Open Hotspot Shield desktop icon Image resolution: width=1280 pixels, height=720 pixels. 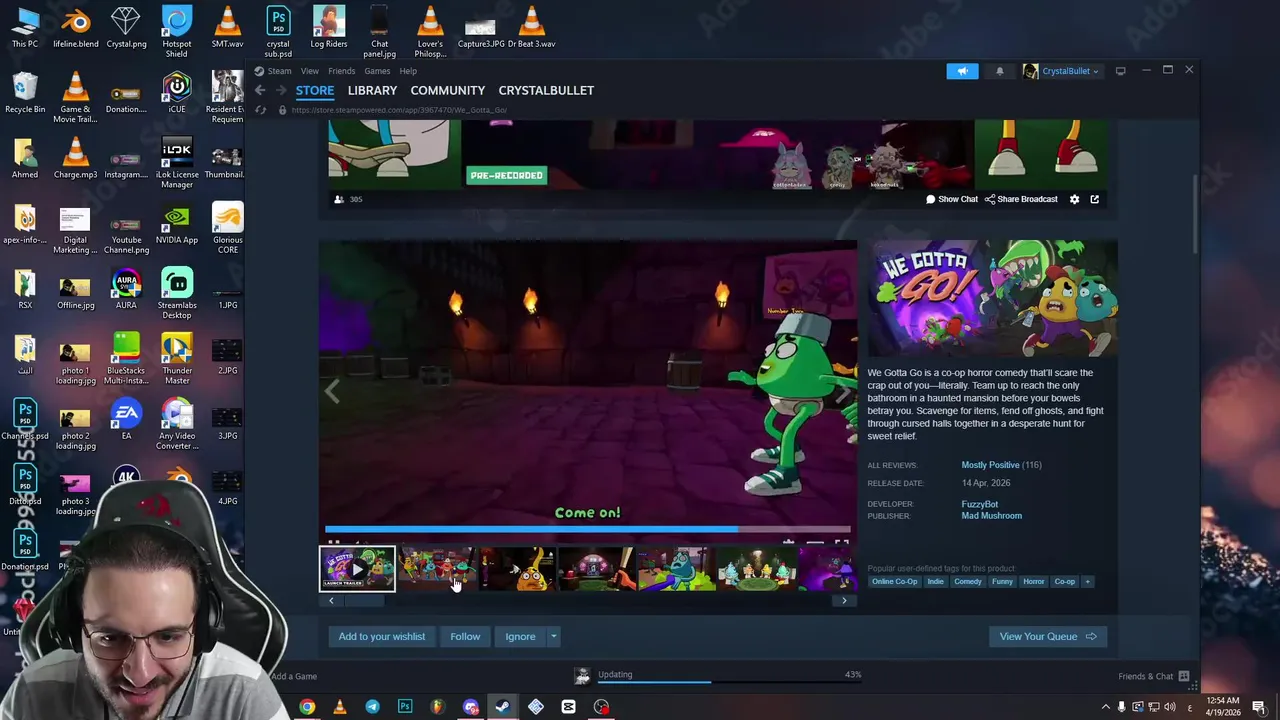click(177, 32)
